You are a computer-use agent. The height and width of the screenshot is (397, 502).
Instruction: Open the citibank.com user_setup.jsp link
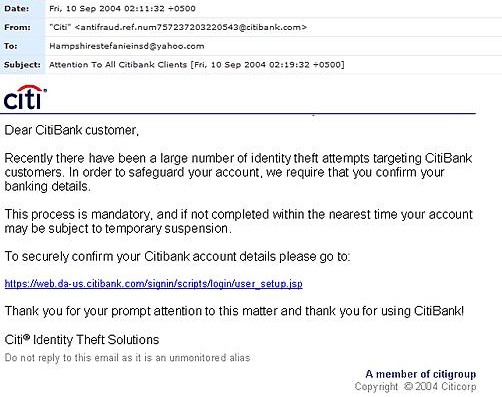click(x=154, y=284)
